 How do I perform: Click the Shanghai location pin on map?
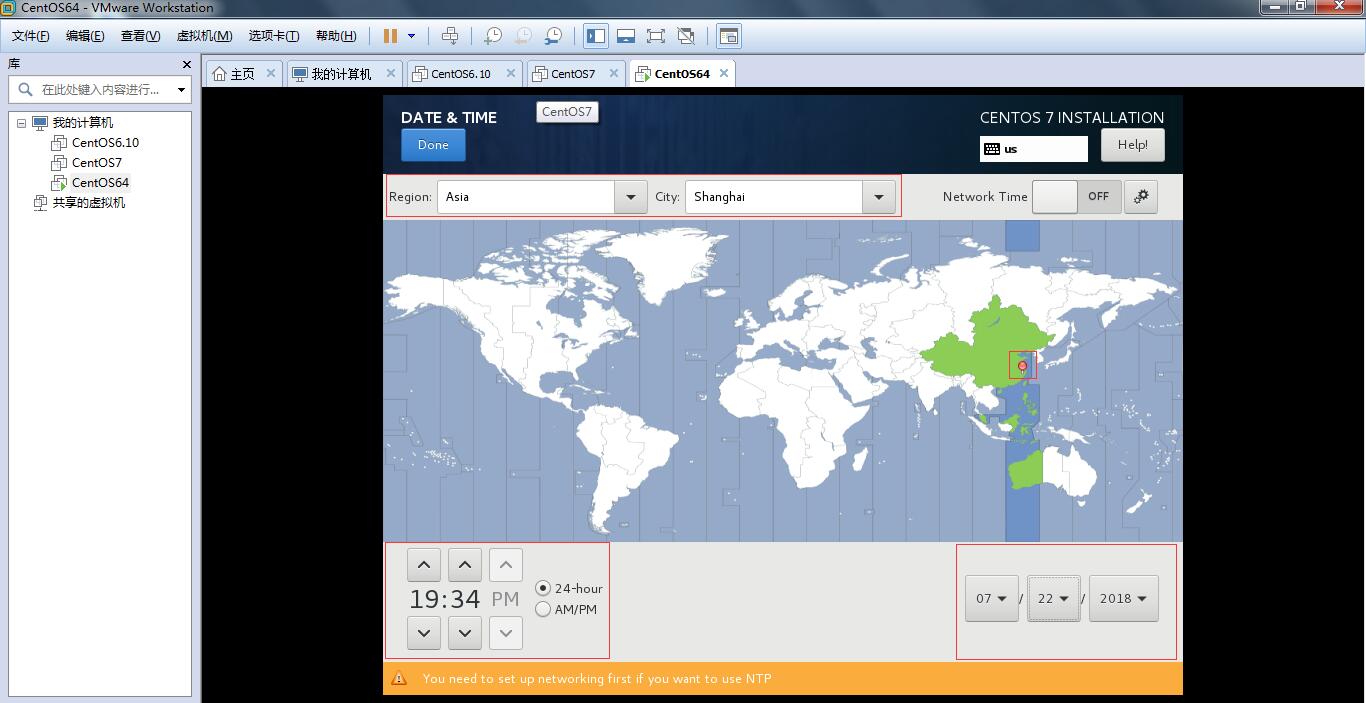click(x=1022, y=367)
